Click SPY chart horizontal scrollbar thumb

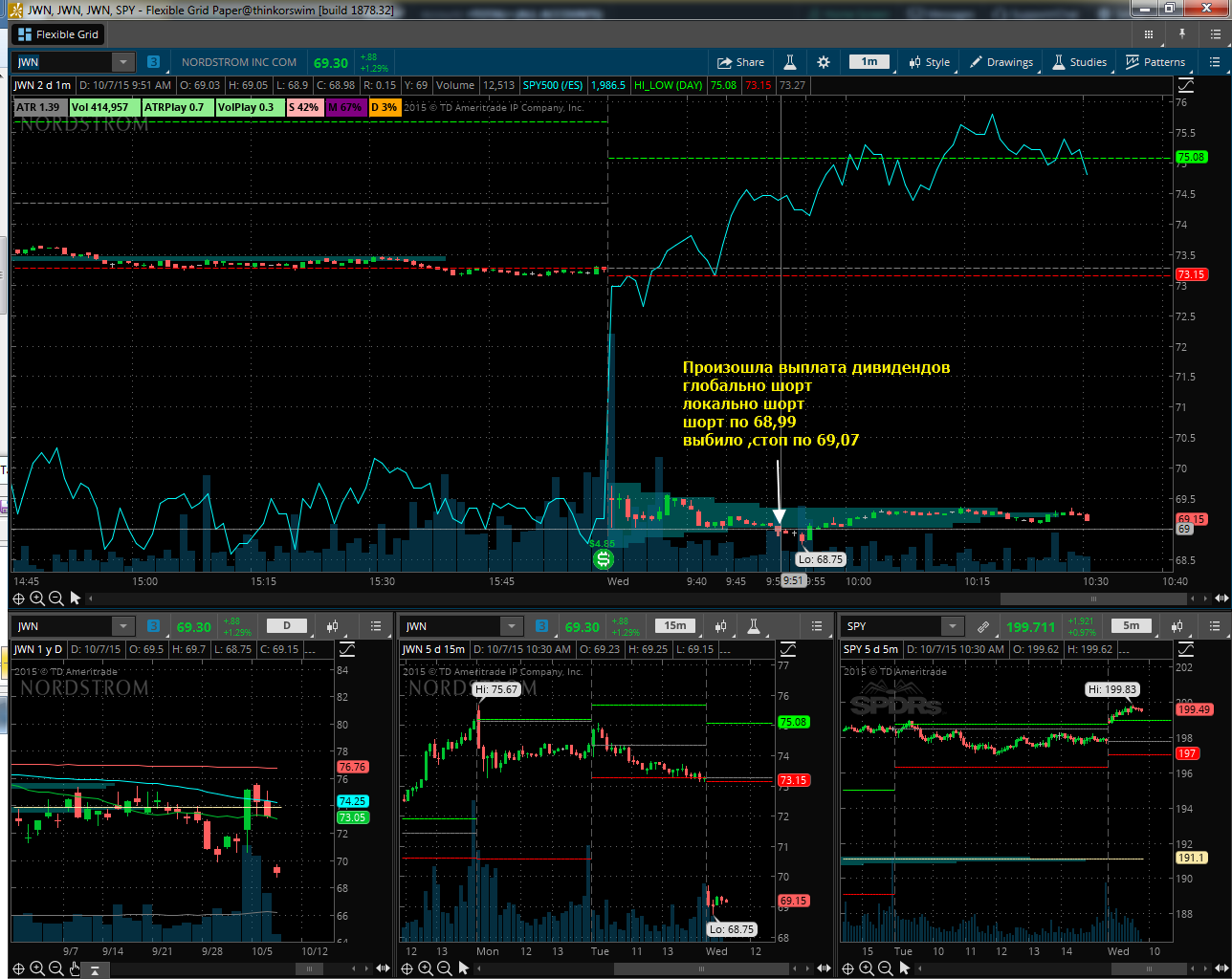point(1149,968)
